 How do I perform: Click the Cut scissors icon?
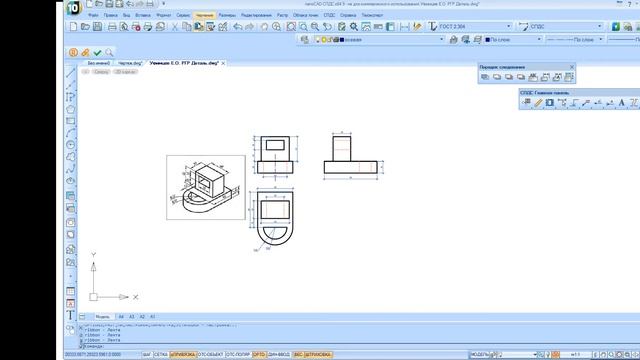coord(175,27)
